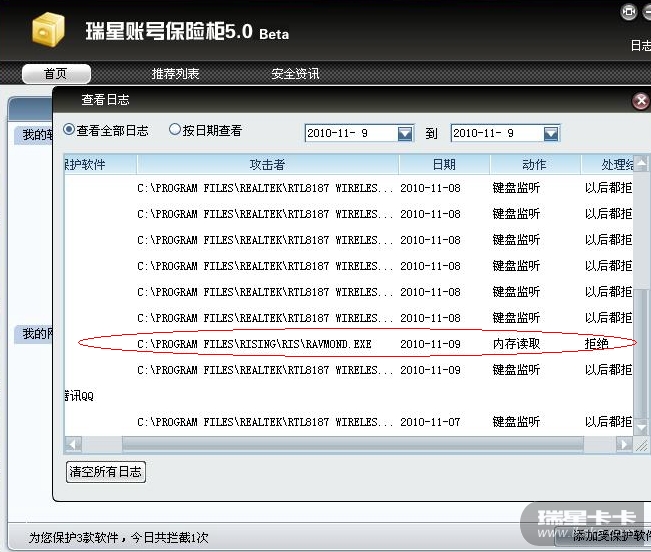
Task: Click 2010-11-09 date in RAVMOND row
Action: coord(430,344)
